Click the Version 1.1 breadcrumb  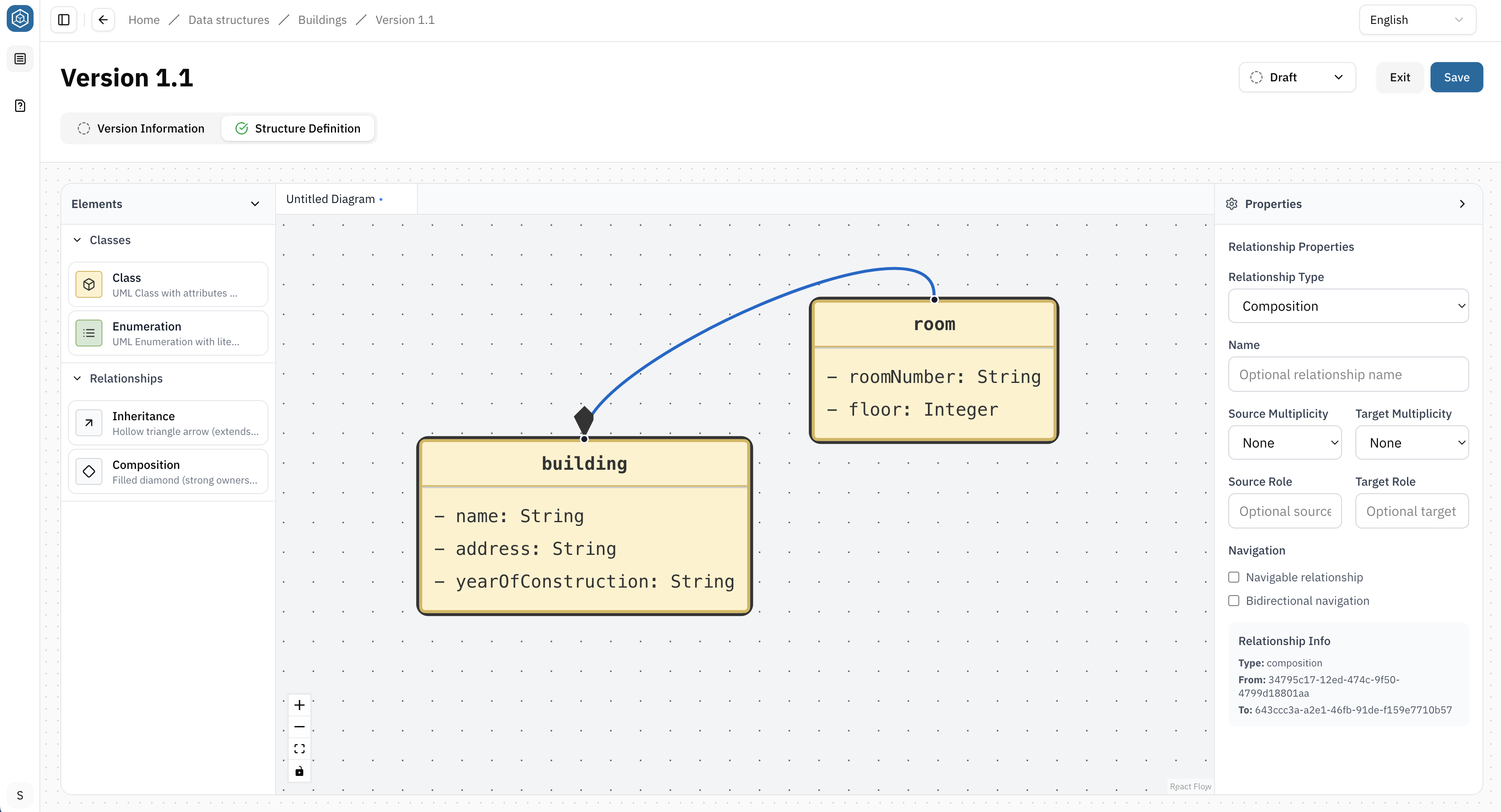tap(405, 20)
